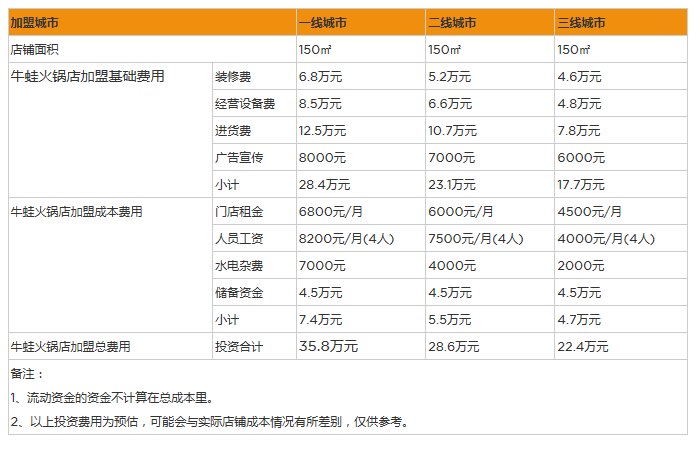Select the 牛蛙火锅店加盟成本费用 category cell

[77, 211]
